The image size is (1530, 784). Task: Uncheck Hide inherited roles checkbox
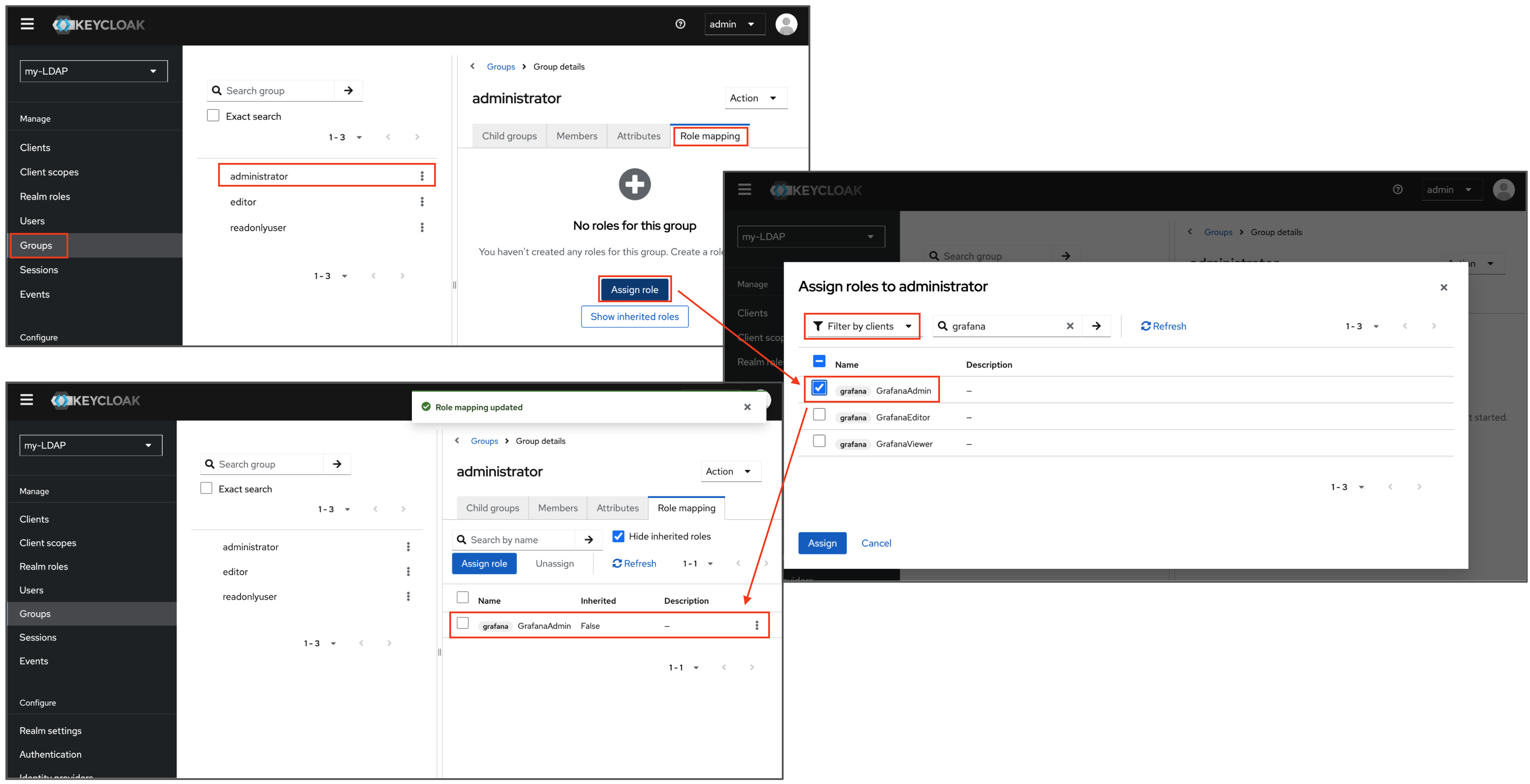[x=618, y=536]
